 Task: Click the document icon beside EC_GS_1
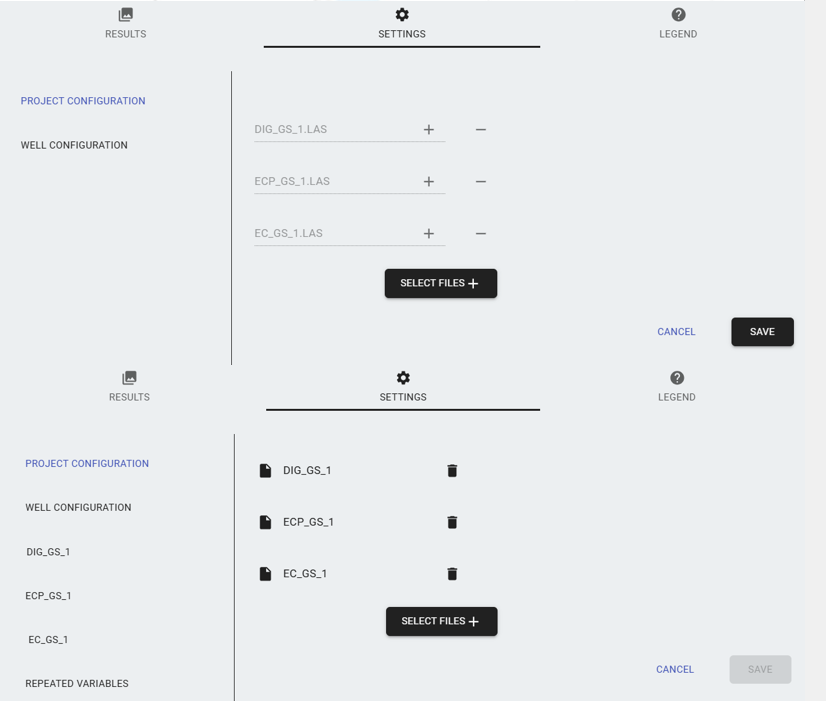(265, 574)
